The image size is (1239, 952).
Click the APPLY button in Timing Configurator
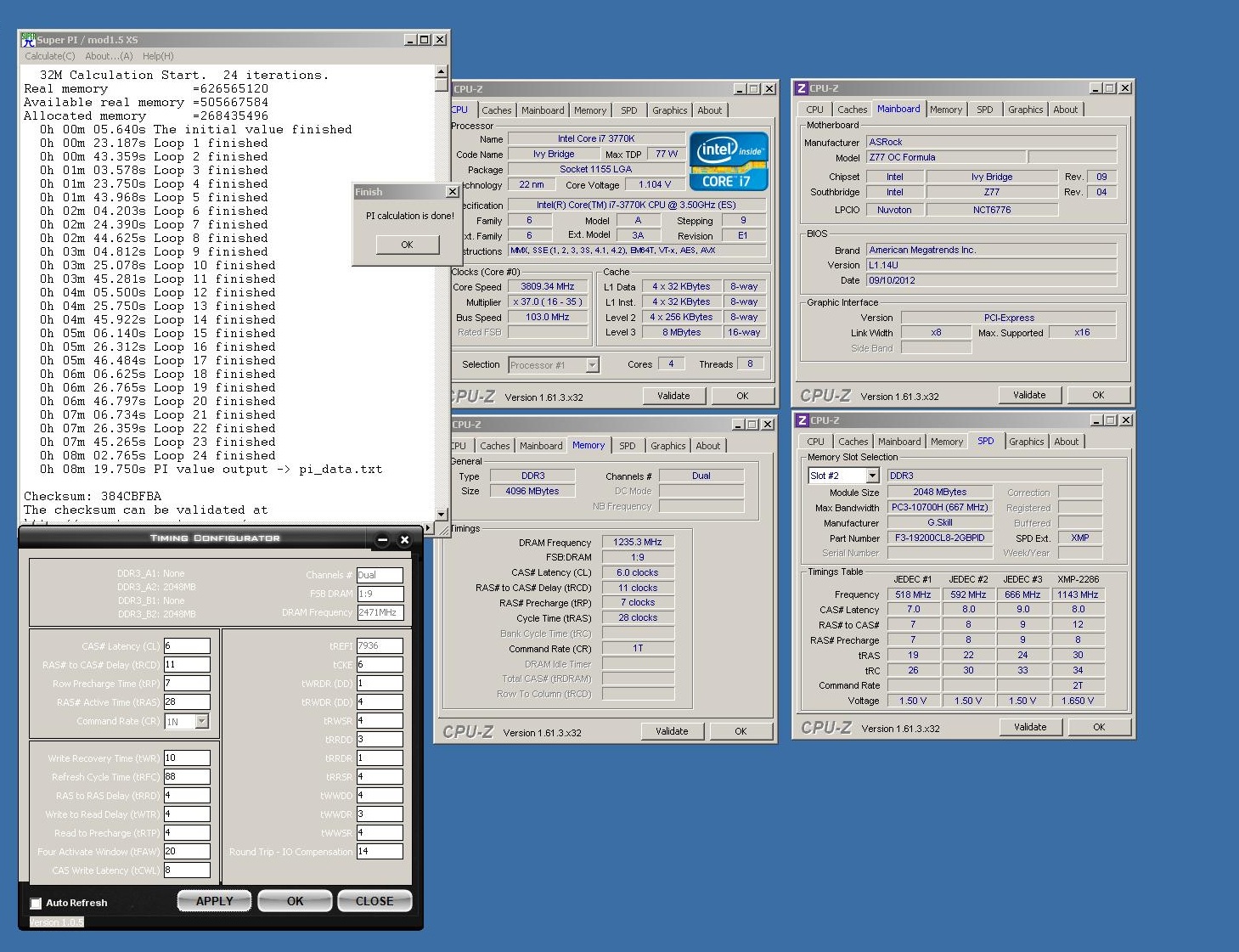tap(214, 901)
